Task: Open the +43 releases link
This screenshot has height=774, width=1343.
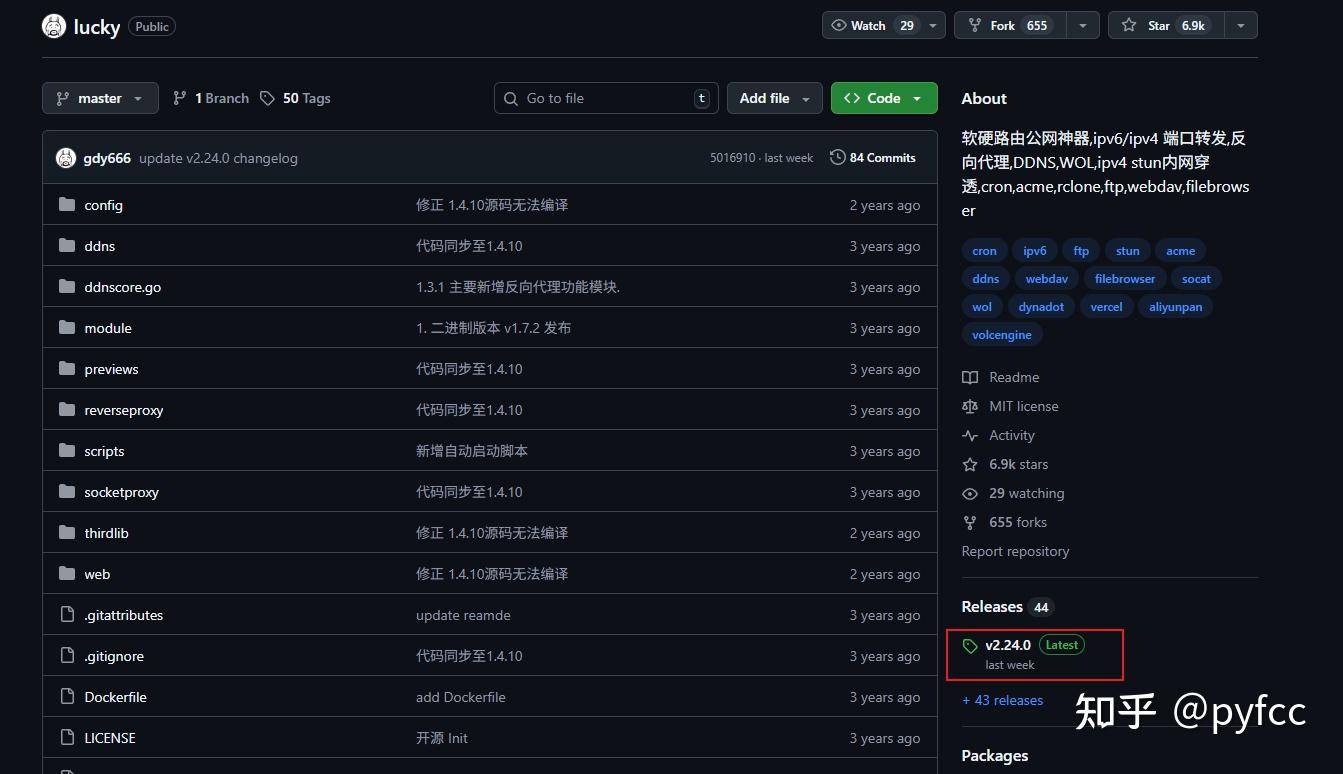Action: [1003, 700]
